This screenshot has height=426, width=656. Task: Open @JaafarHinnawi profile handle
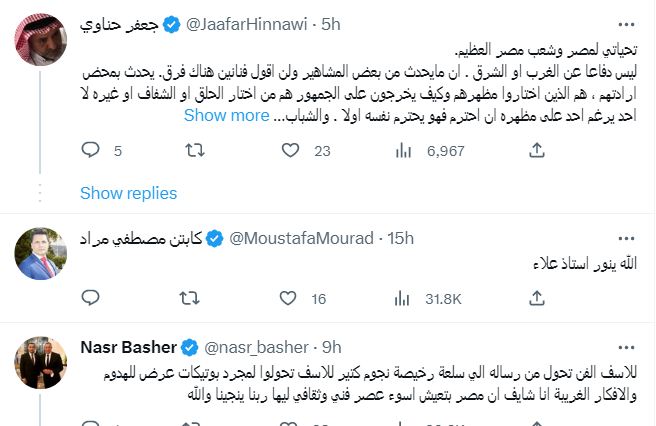246,25
